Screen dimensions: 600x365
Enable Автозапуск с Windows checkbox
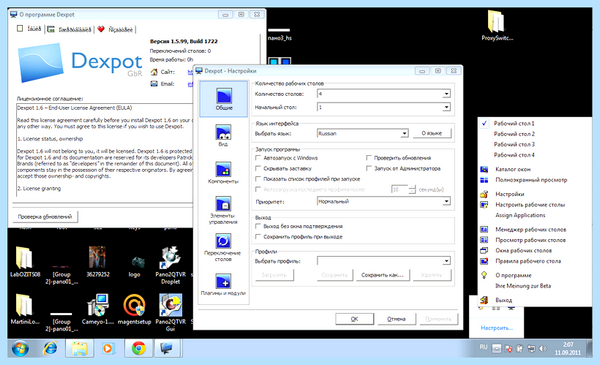point(287,158)
